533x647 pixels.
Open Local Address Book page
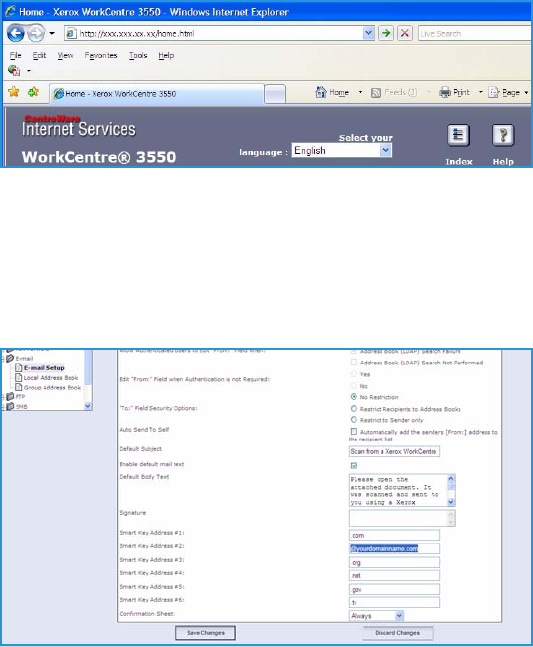point(51,378)
